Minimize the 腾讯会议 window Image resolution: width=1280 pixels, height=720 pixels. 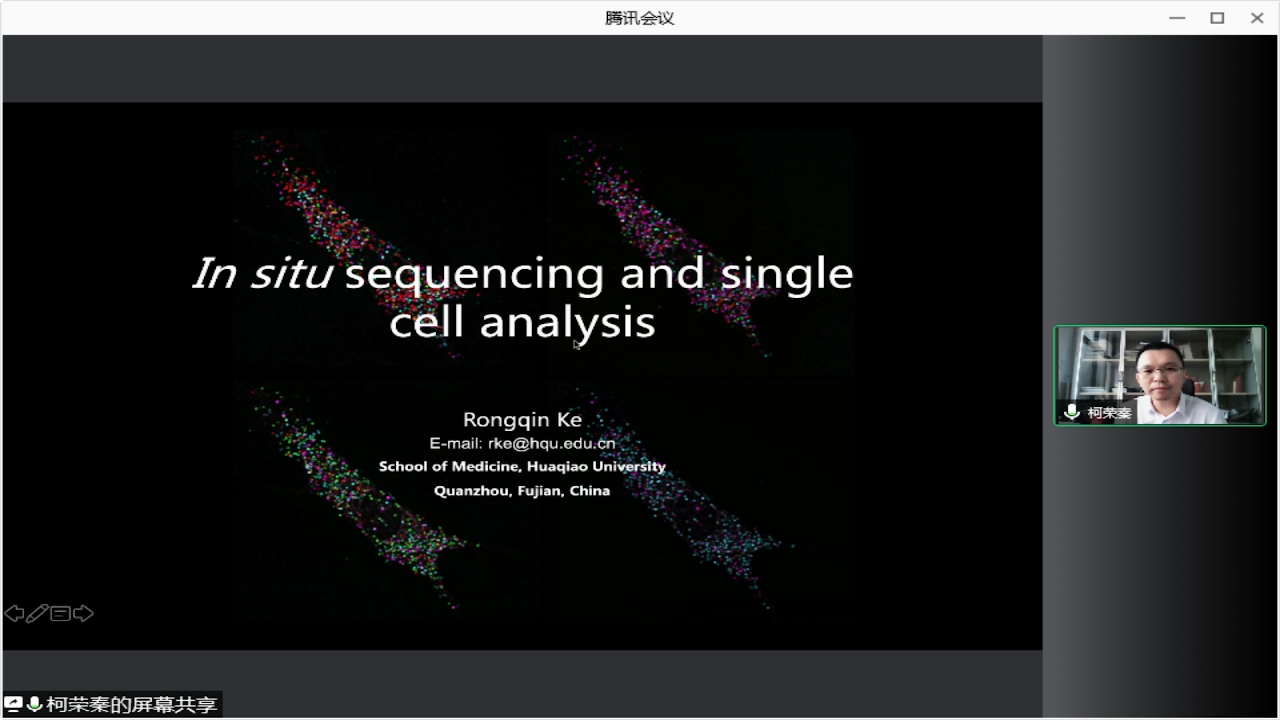(x=1177, y=18)
